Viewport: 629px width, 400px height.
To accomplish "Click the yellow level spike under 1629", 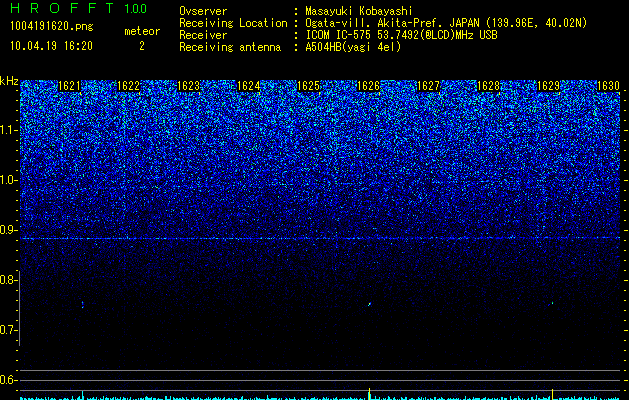I will click(x=552, y=394).
